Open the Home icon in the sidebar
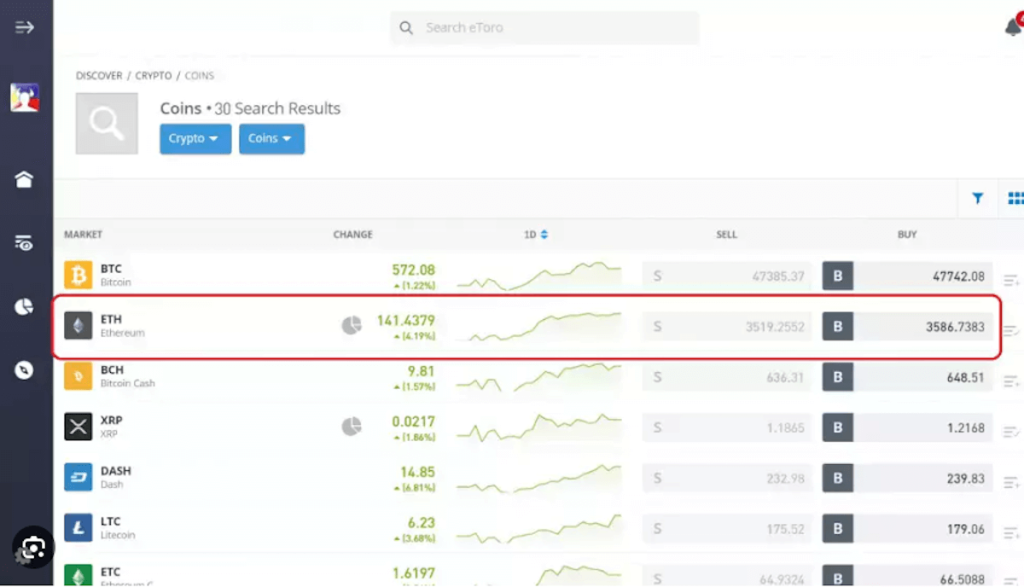 [25, 178]
